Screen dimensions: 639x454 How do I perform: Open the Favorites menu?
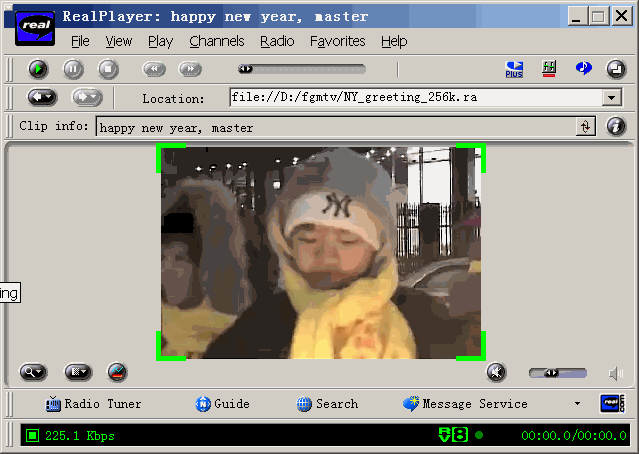point(337,41)
